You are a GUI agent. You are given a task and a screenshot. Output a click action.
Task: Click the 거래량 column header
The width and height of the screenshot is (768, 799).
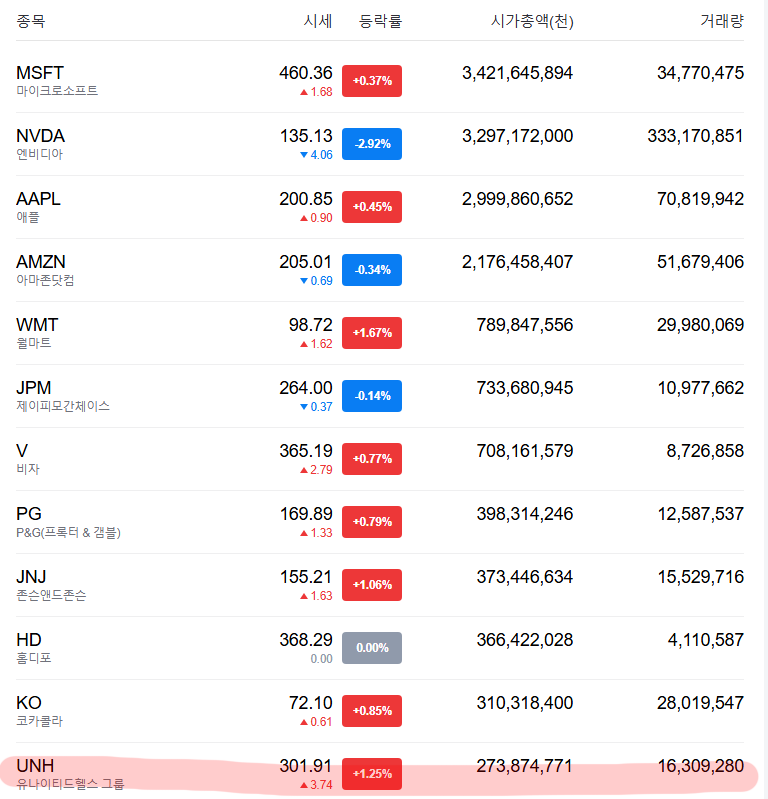click(721, 21)
